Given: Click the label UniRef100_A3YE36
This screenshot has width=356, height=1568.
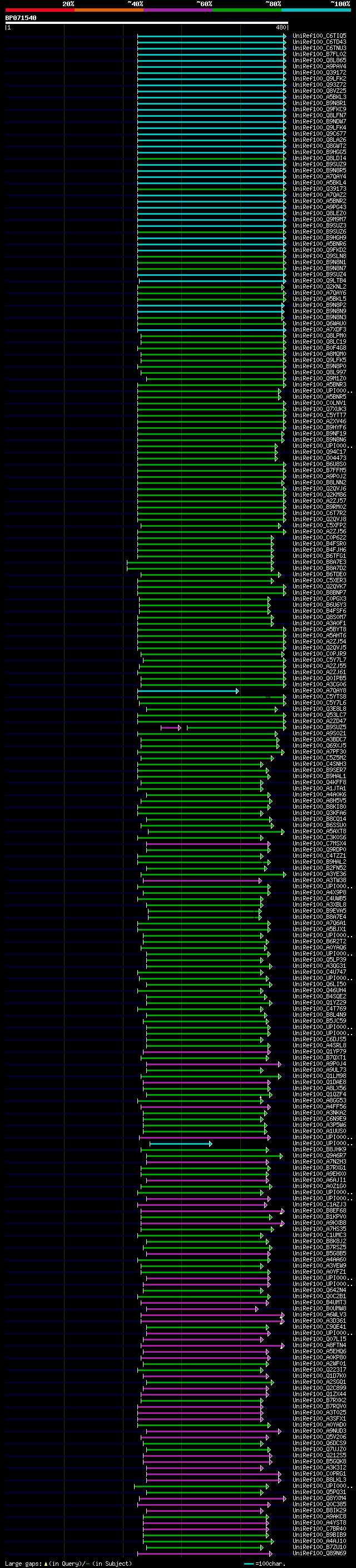Looking at the screenshot, I should tap(319, 874).
